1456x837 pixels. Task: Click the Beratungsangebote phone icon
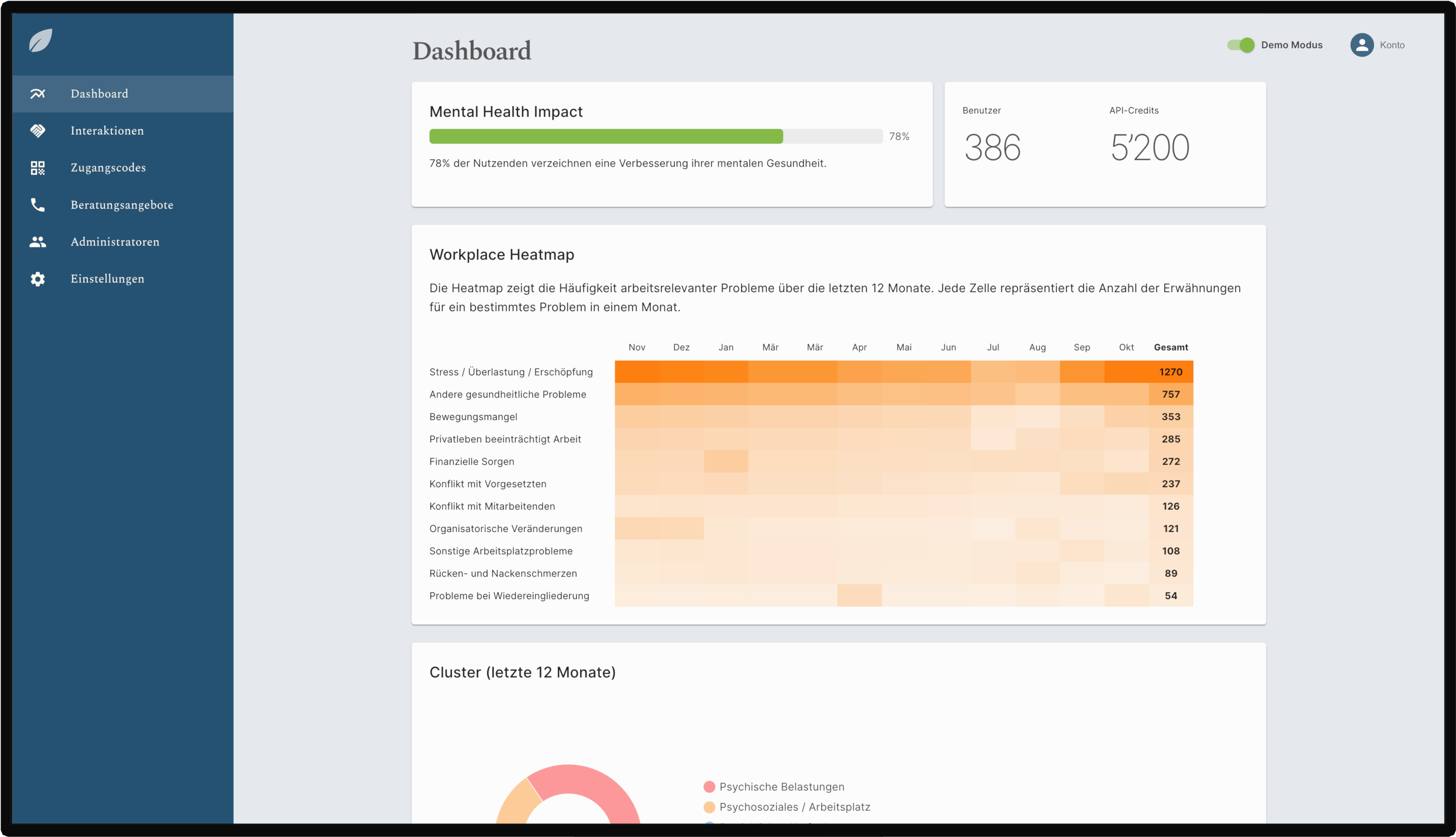coord(38,205)
